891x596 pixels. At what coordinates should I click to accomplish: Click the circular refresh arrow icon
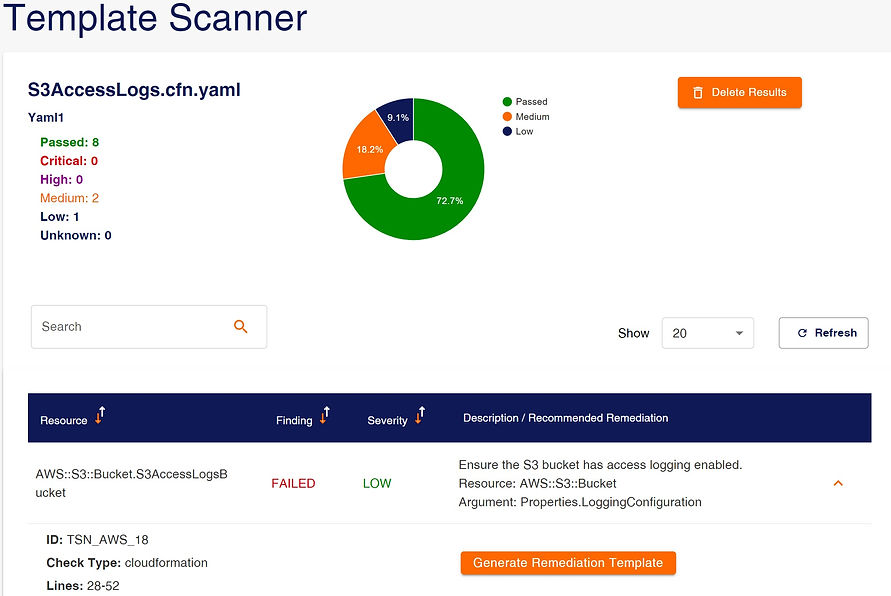point(802,333)
